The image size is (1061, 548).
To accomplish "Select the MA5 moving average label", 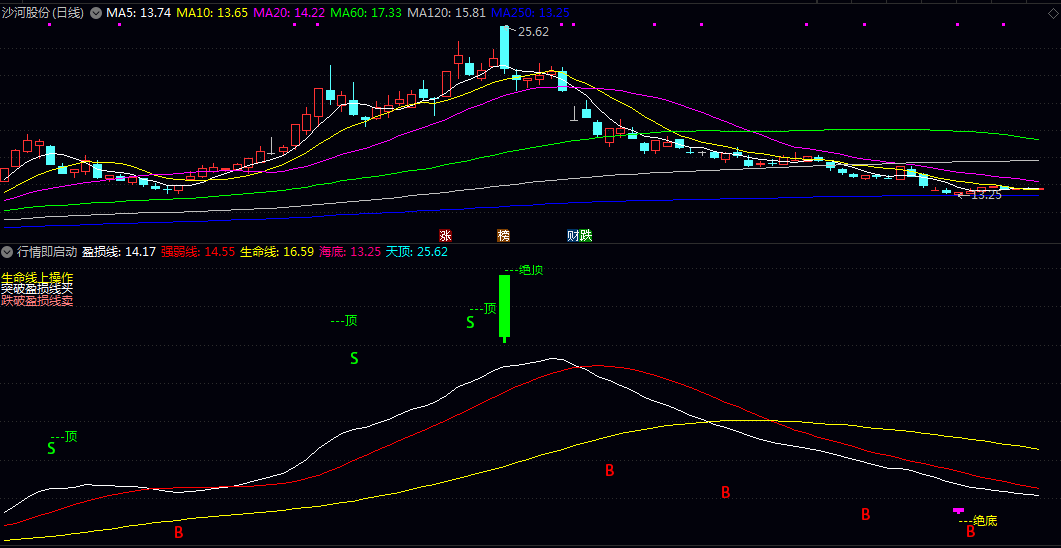I will 138,13.
